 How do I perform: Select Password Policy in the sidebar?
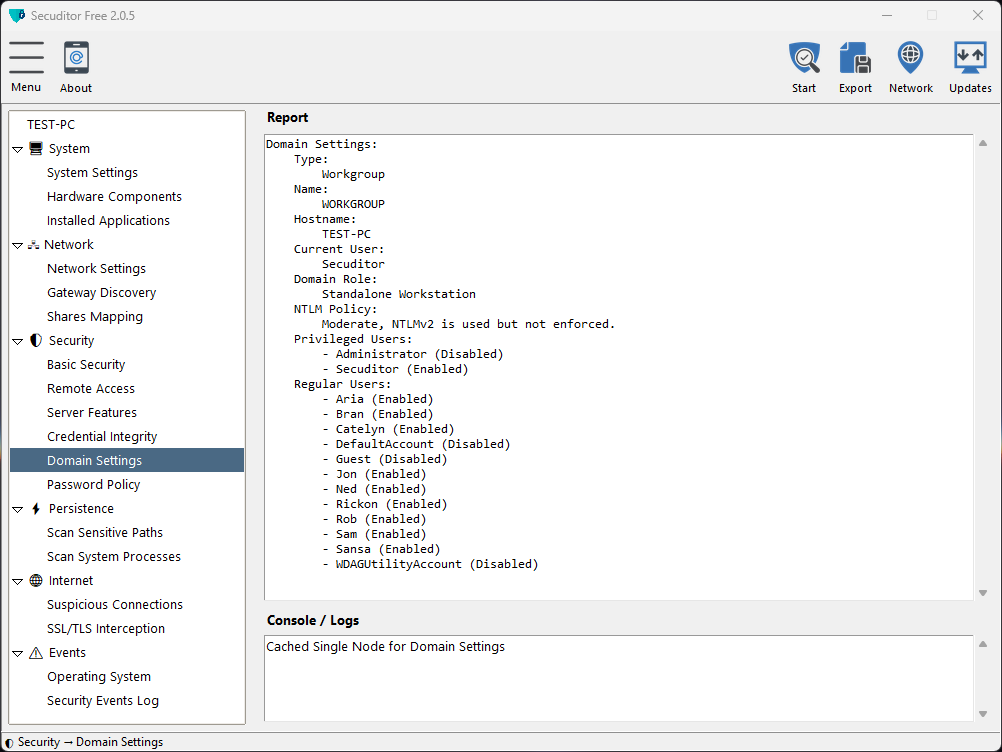coord(93,485)
